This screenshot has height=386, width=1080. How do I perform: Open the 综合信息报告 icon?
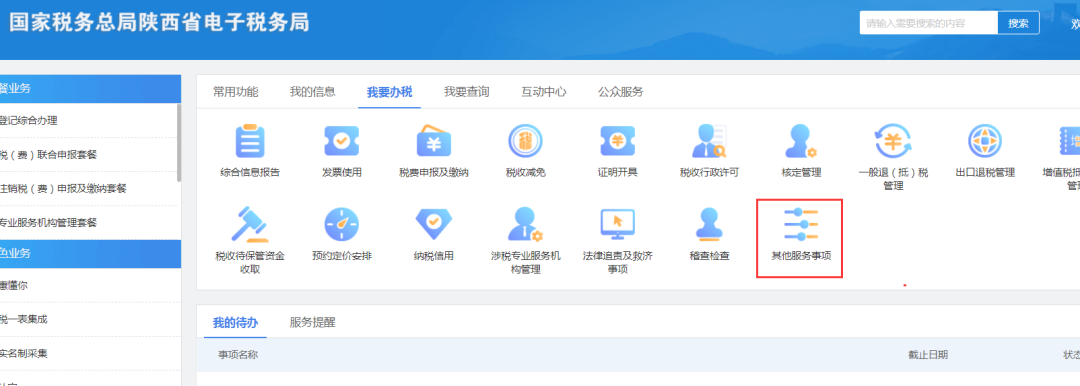pyautogui.click(x=249, y=141)
